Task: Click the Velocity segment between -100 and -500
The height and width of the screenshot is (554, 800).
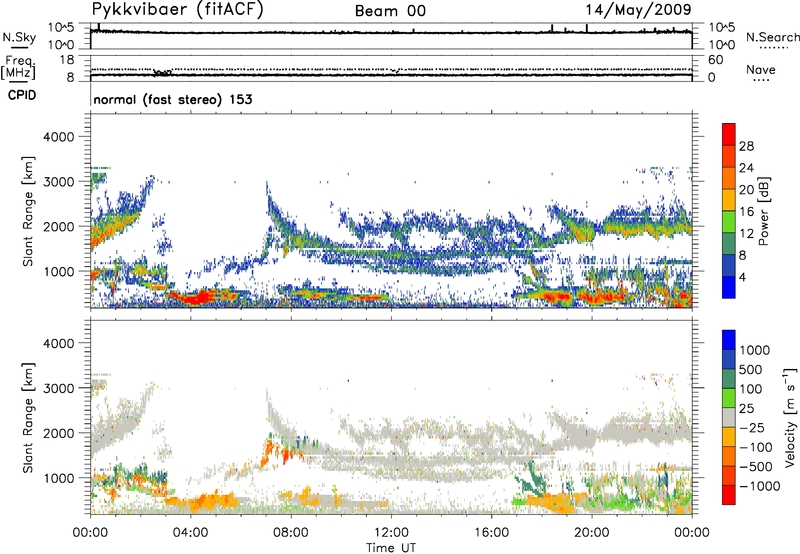Action: pyautogui.click(x=729, y=457)
